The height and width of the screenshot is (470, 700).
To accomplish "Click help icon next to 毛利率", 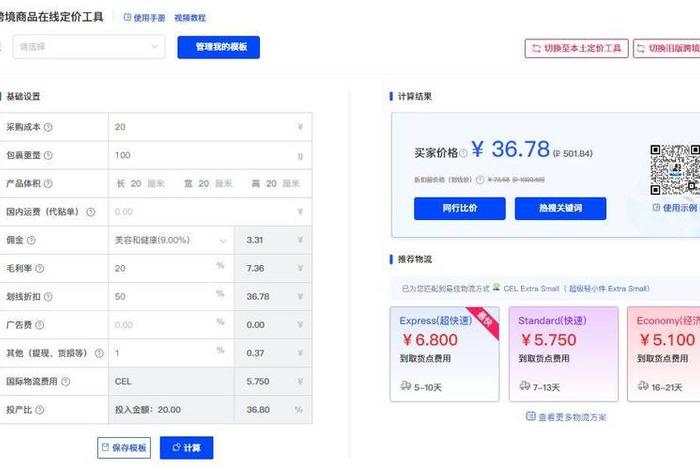I will coord(40,268).
